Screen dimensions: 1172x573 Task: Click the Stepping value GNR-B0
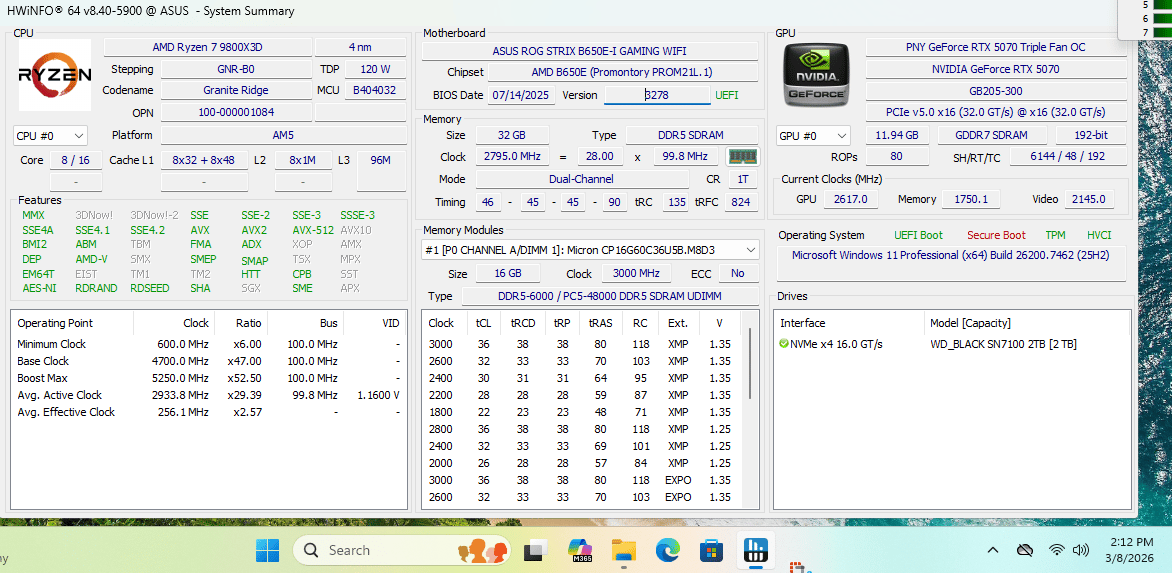[236, 69]
